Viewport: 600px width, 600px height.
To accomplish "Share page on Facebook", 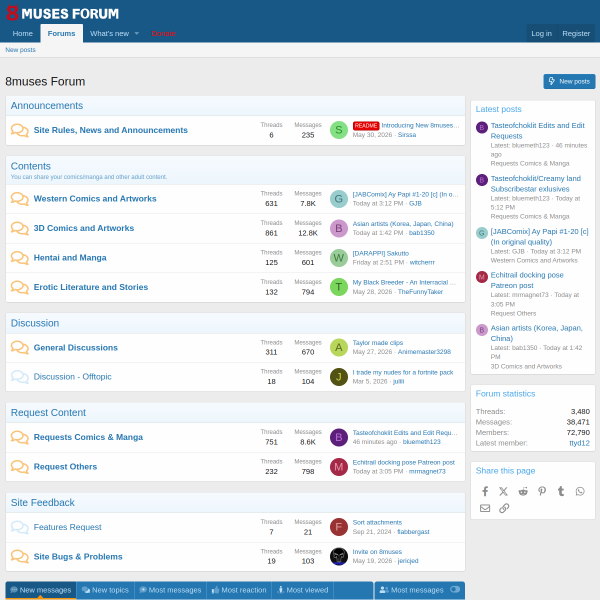I will (x=485, y=491).
